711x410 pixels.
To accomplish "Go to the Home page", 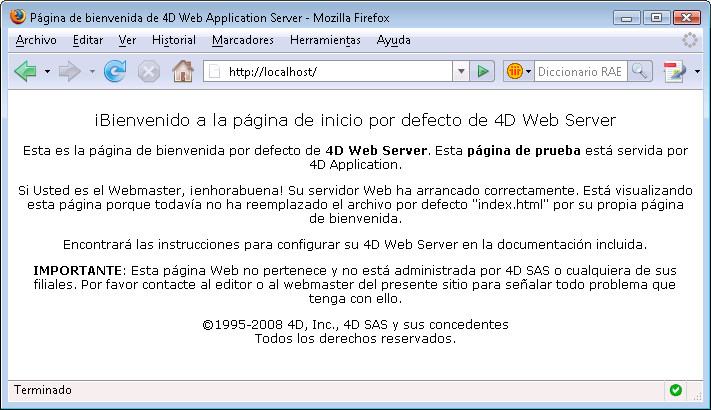I will pos(182,72).
